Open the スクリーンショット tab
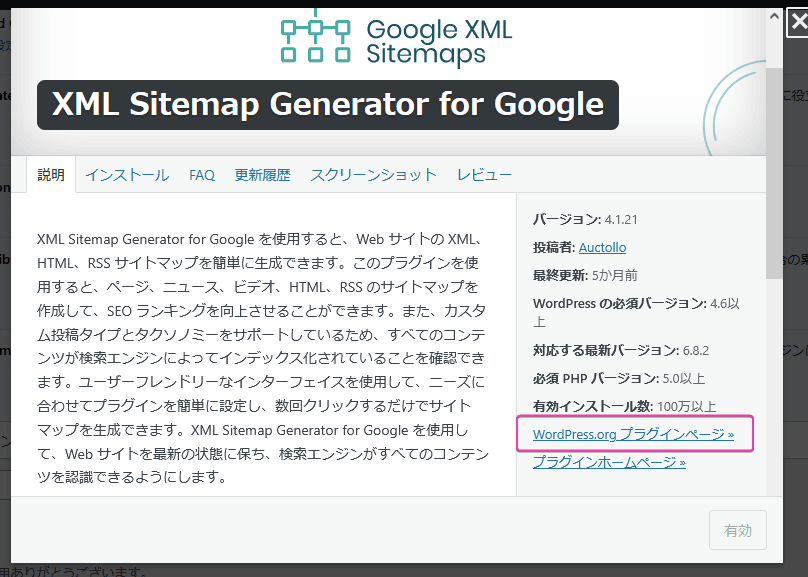Image resolution: width=808 pixels, height=577 pixels. coord(373,173)
